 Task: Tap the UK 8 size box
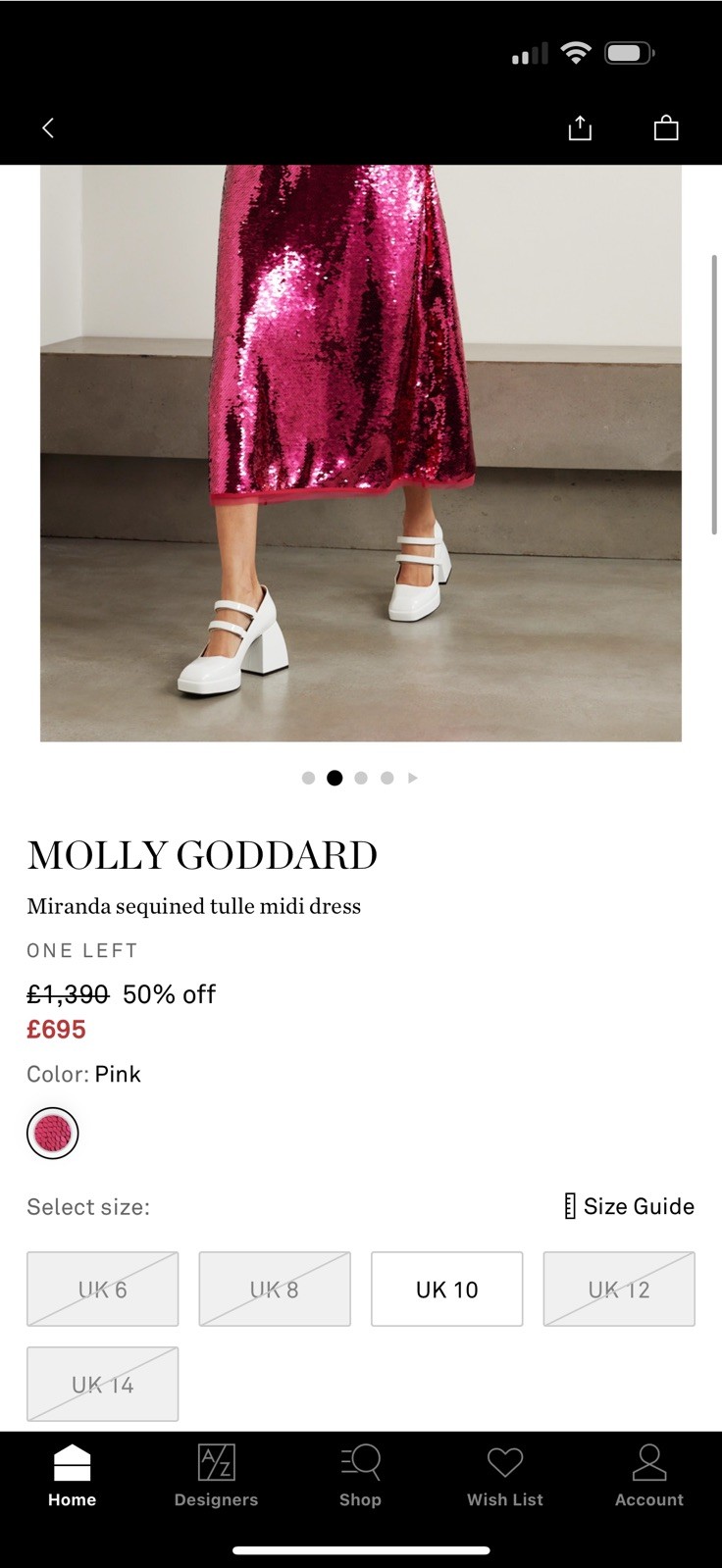point(275,1290)
